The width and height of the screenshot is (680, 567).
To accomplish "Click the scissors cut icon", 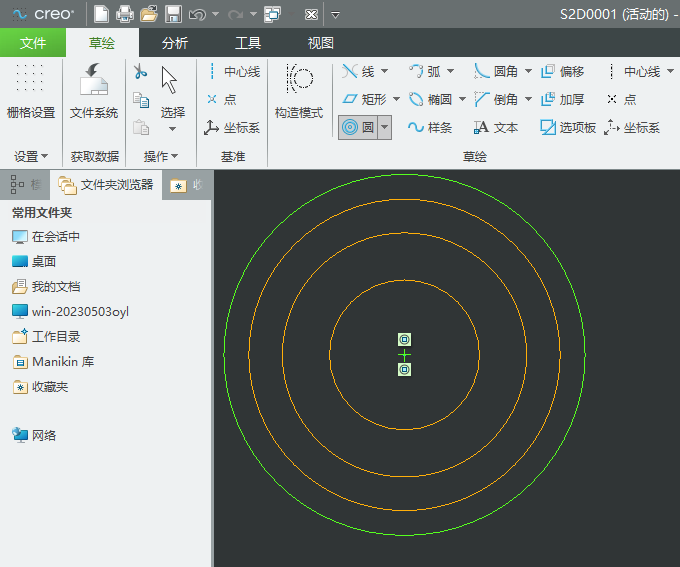I will [140, 72].
